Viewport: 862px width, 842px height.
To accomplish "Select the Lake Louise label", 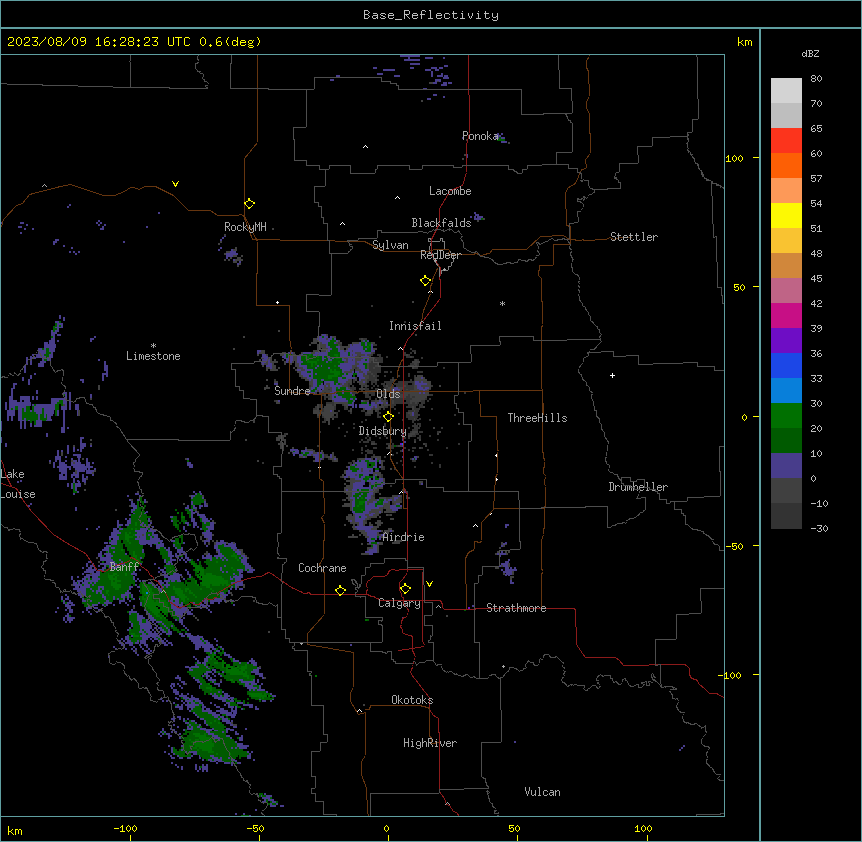I will (18, 484).
